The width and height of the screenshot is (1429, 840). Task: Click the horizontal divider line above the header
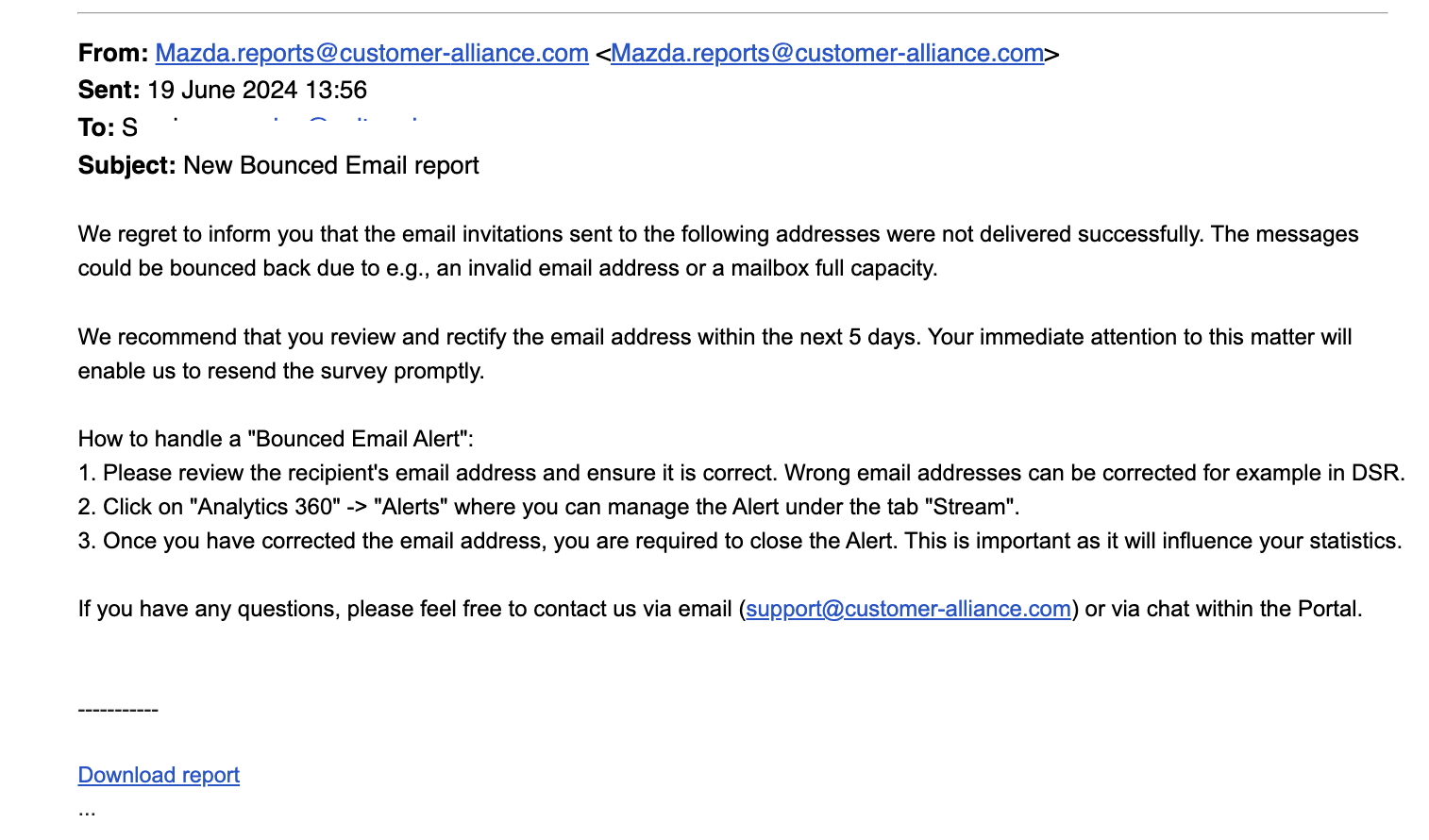[x=732, y=13]
